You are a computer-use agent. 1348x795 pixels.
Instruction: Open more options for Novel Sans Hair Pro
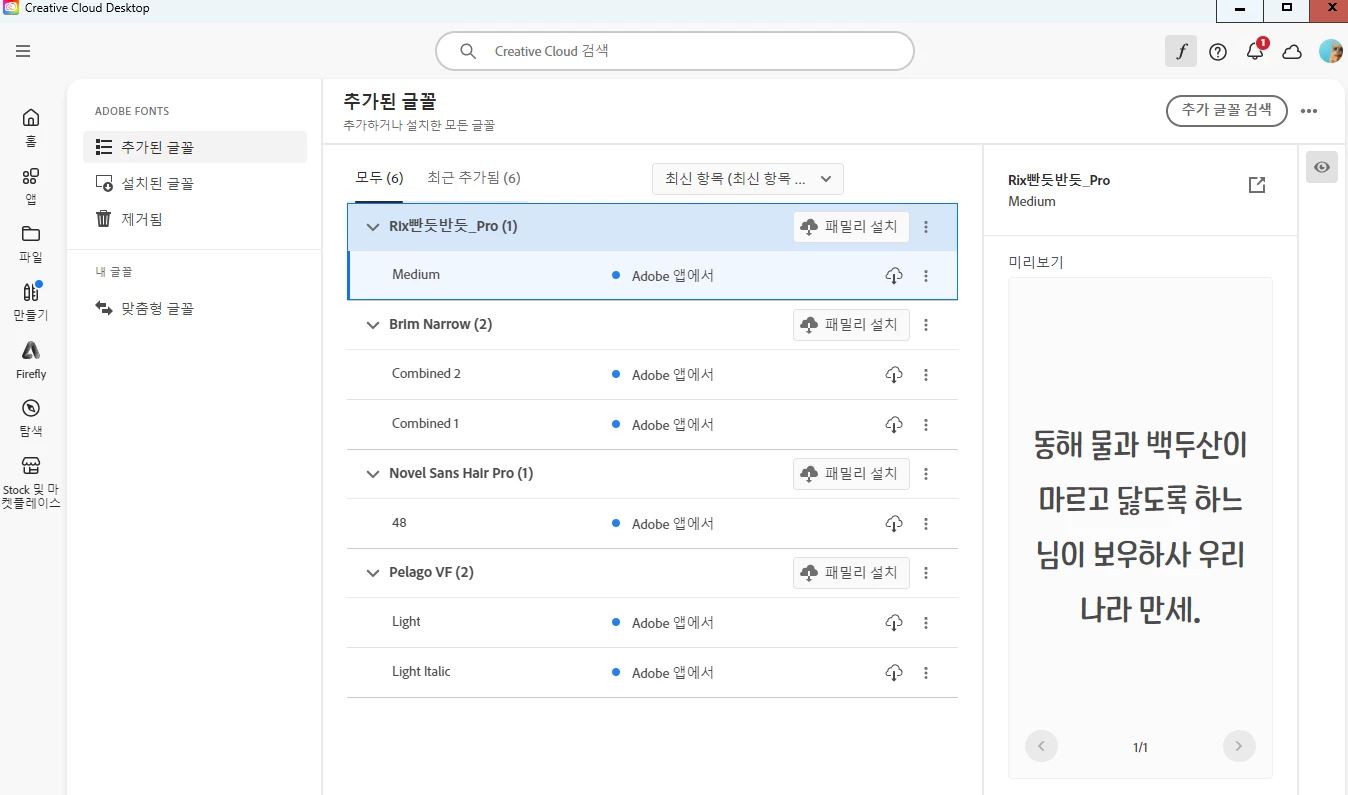coord(926,474)
